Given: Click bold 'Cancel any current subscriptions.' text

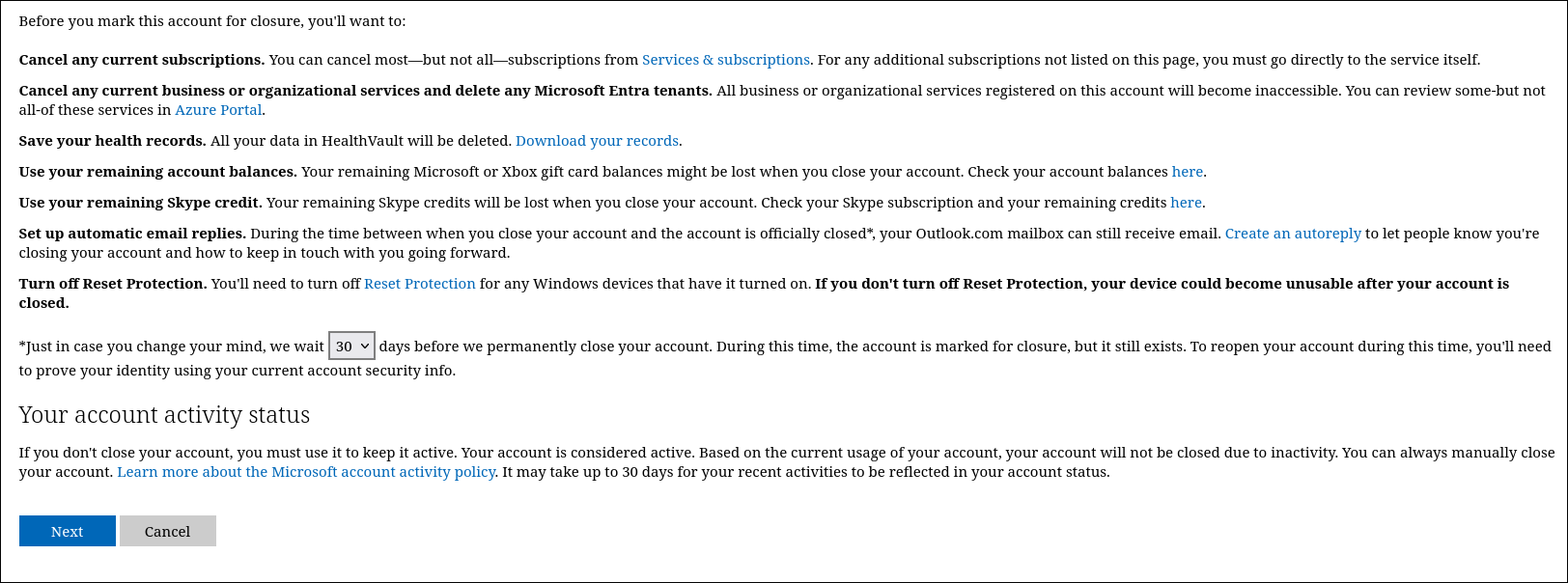Looking at the screenshot, I should 142,60.
